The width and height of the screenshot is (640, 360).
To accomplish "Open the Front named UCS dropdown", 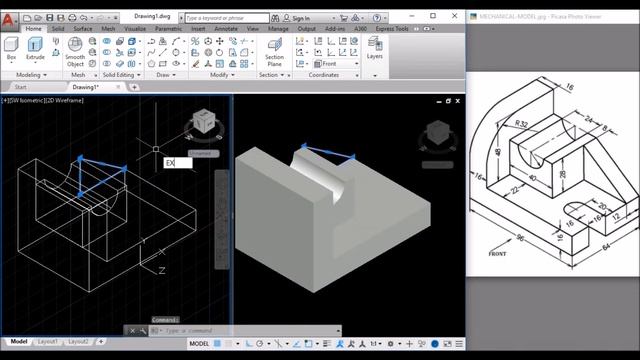I will tap(336, 64).
